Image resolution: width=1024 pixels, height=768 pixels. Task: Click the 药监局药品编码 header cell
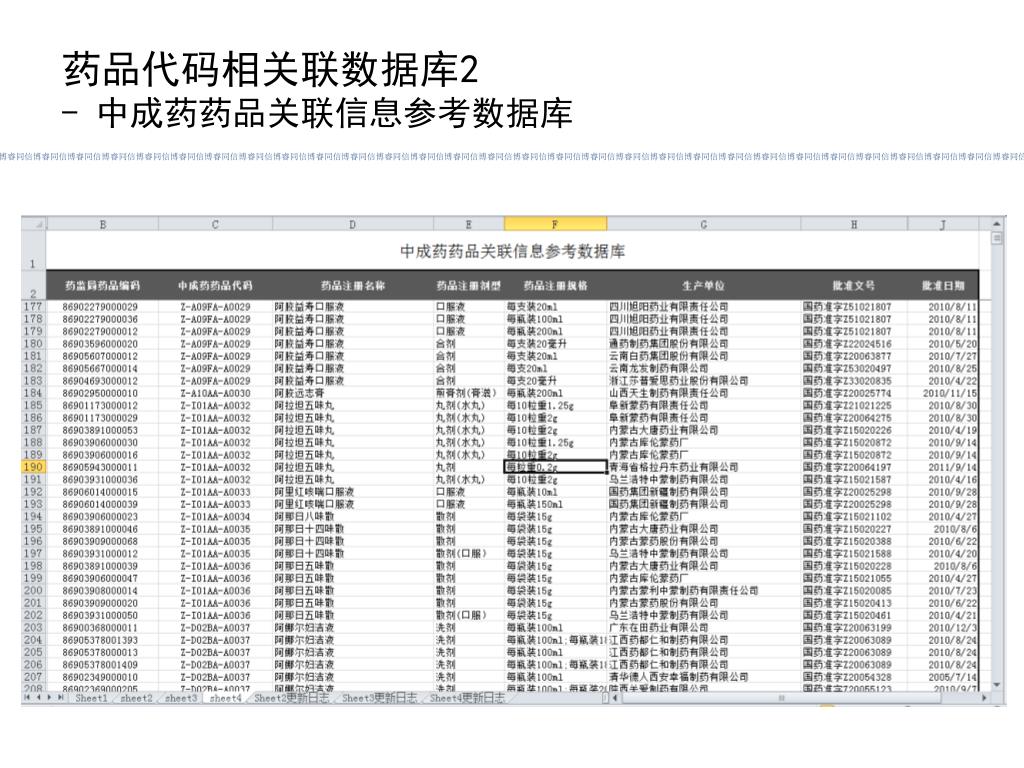(103, 286)
